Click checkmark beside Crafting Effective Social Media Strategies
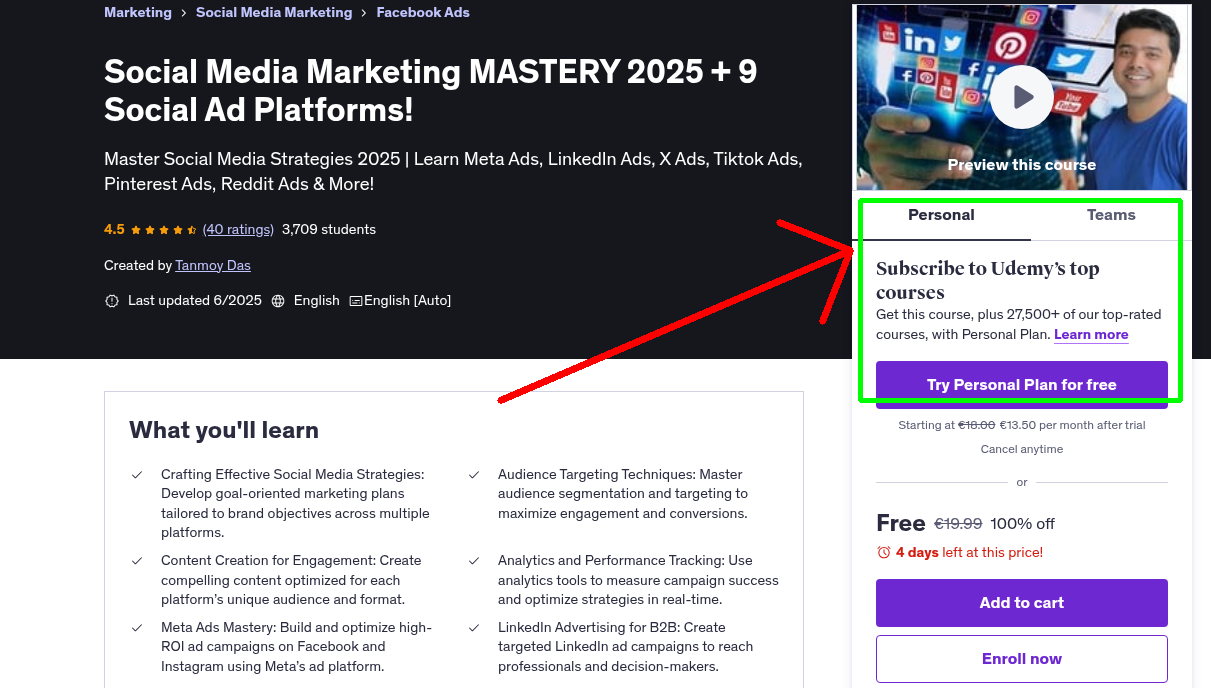The image size is (1211, 688). [x=137, y=475]
